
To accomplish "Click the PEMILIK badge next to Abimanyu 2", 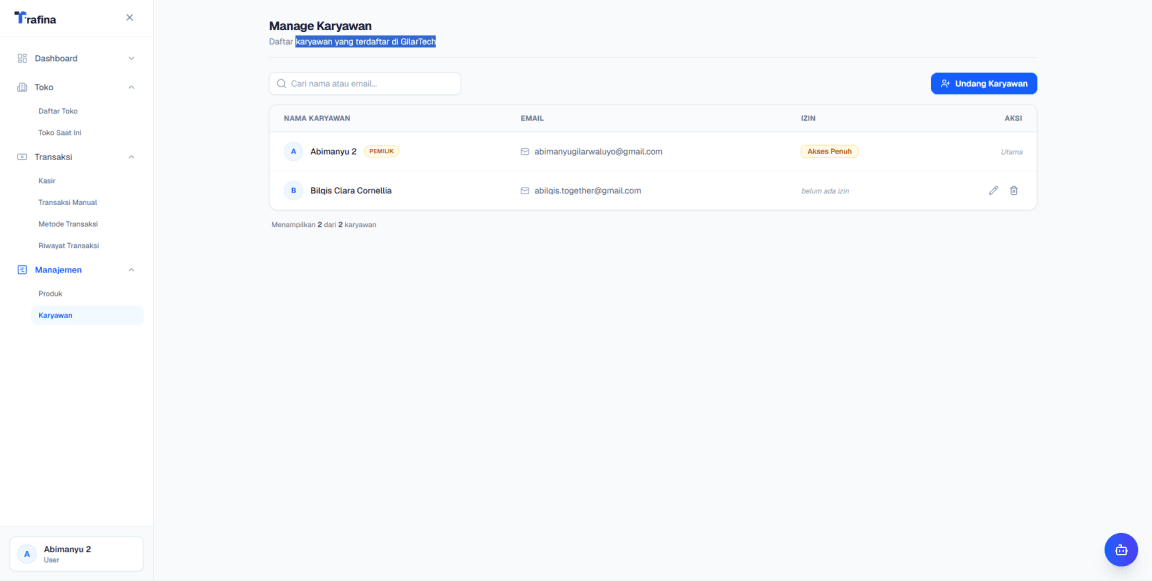I will pyautogui.click(x=381, y=151).
